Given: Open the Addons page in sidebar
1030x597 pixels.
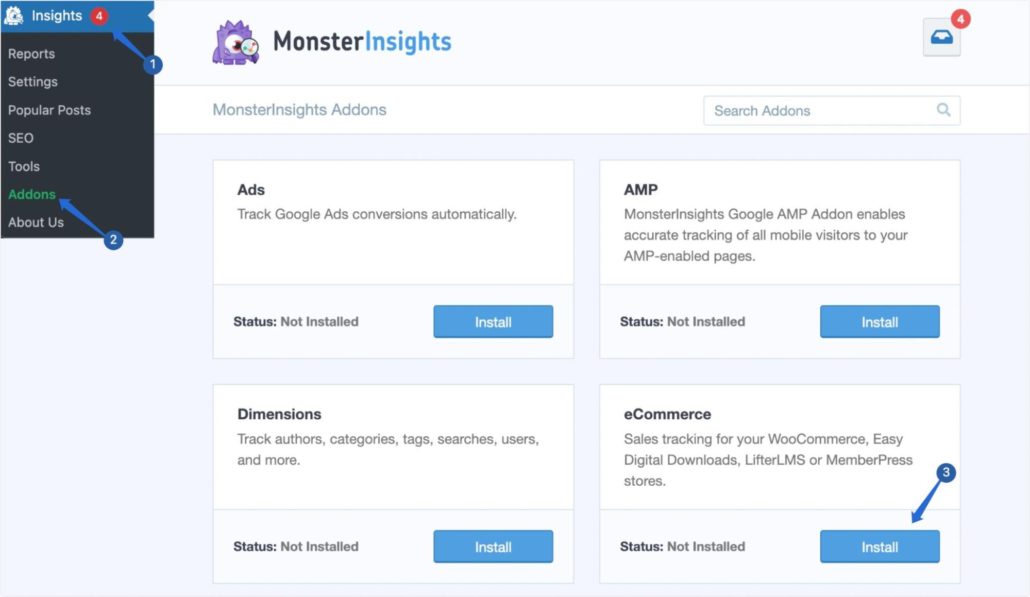Looking at the screenshot, I should (x=32, y=194).
